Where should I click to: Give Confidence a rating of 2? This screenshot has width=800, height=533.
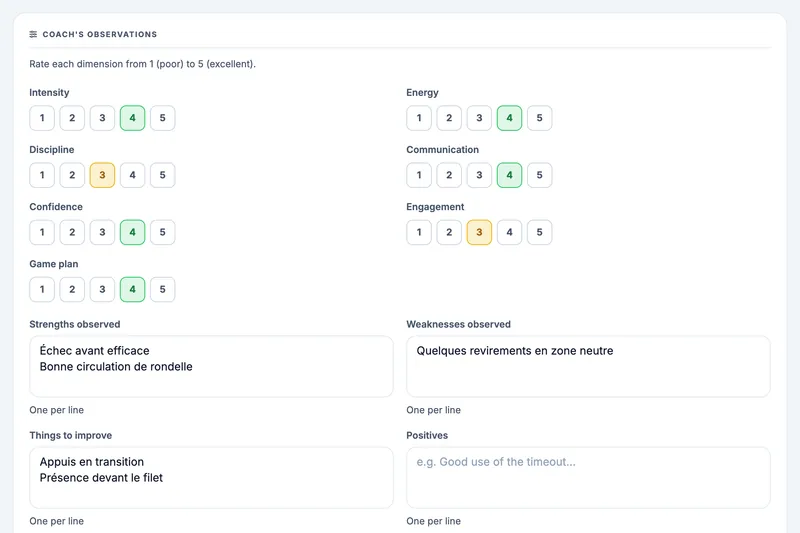pyautogui.click(x=72, y=232)
